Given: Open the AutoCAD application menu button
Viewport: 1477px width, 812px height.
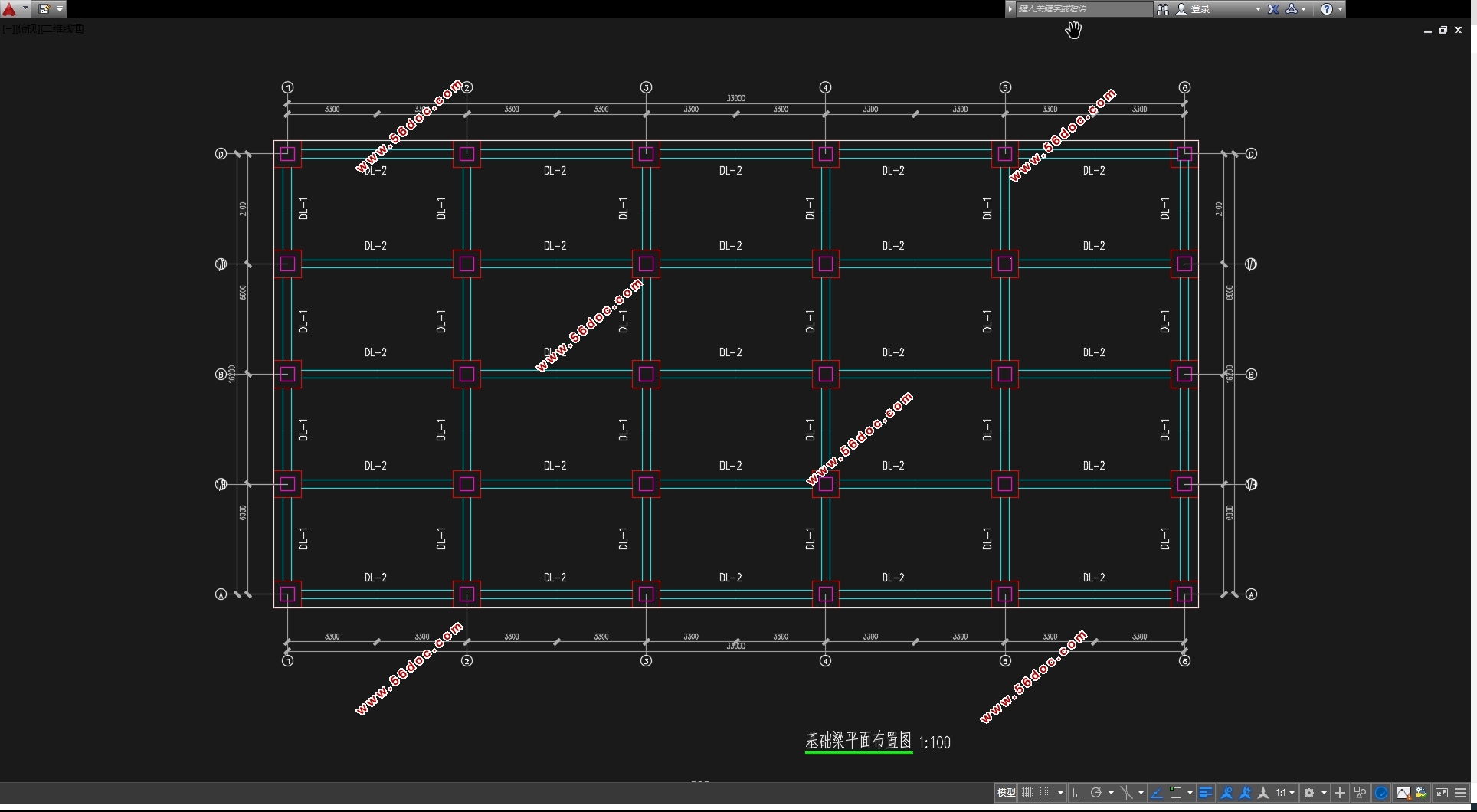Looking at the screenshot, I should pos(9,9).
